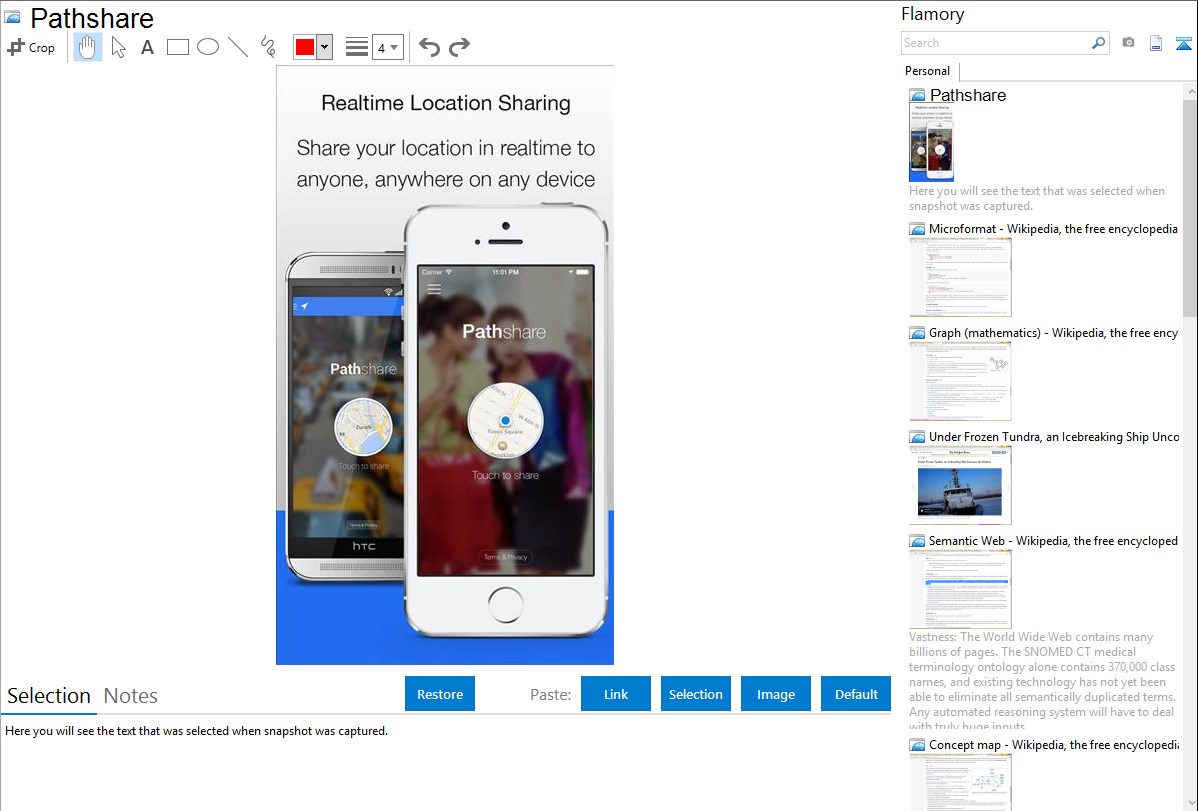This screenshot has width=1198, height=811.
Task: Open the Semantic Web snapshot thumbnail
Action: pos(960,589)
